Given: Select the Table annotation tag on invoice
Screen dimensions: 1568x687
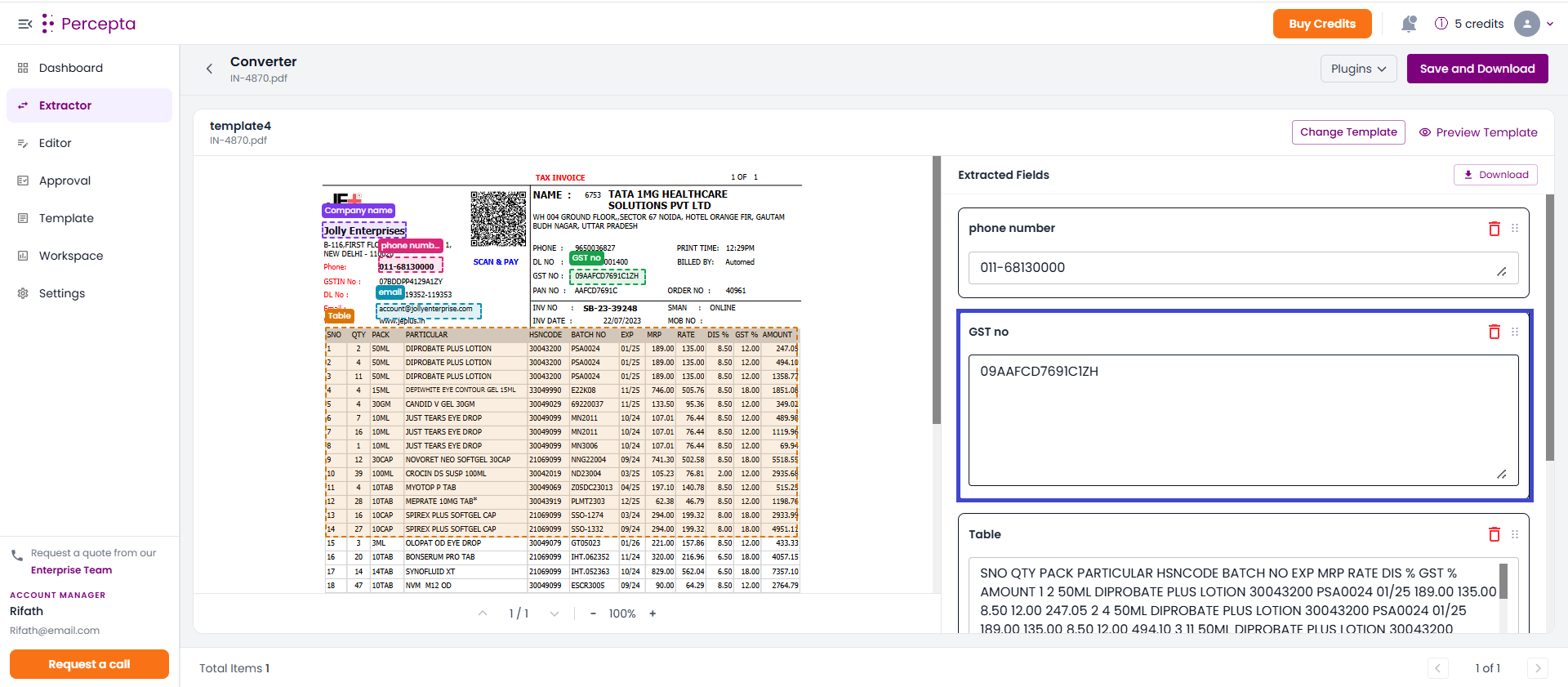Looking at the screenshot, I should 339,316.
